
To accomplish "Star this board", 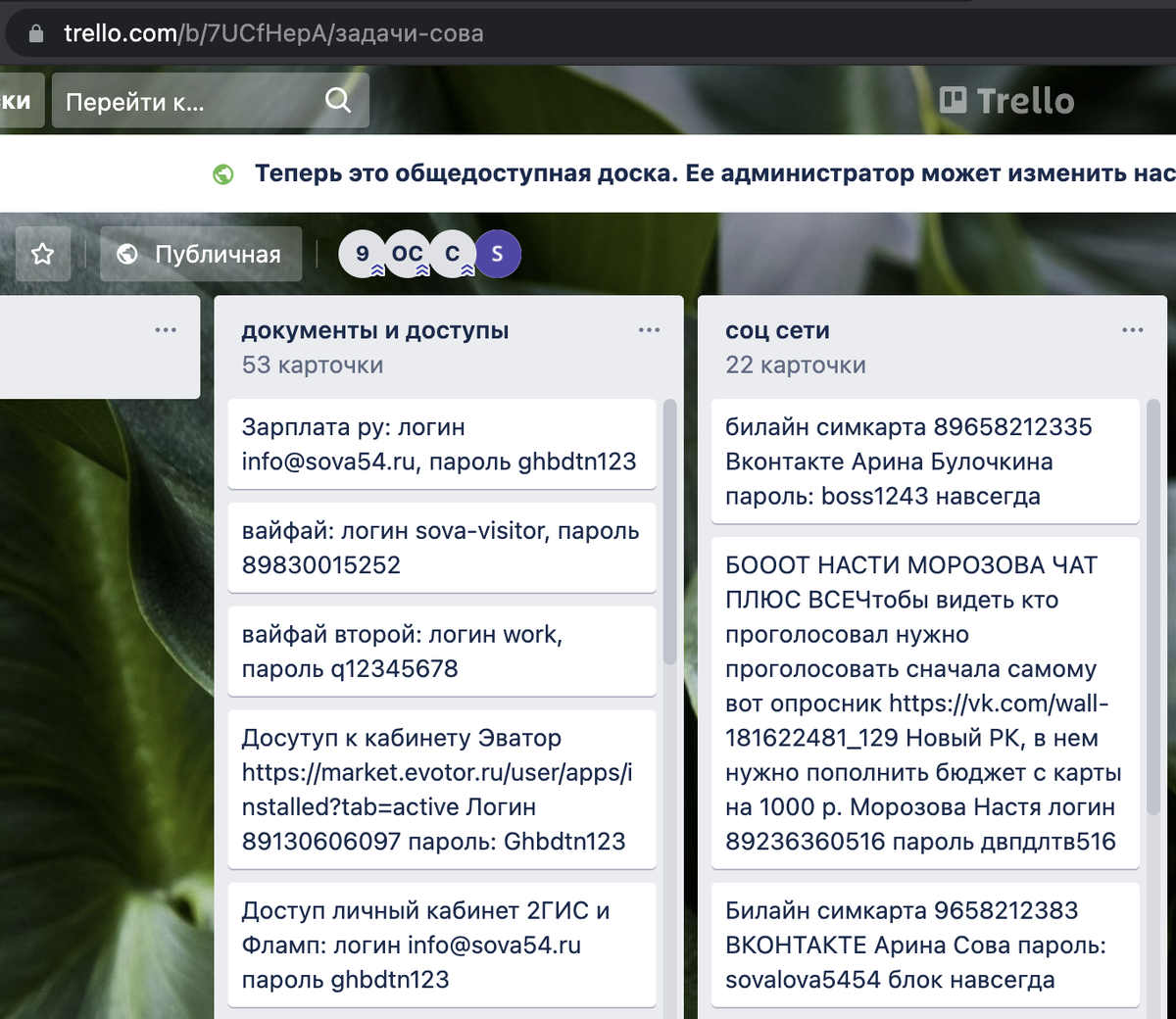I will tap(43, 254).
